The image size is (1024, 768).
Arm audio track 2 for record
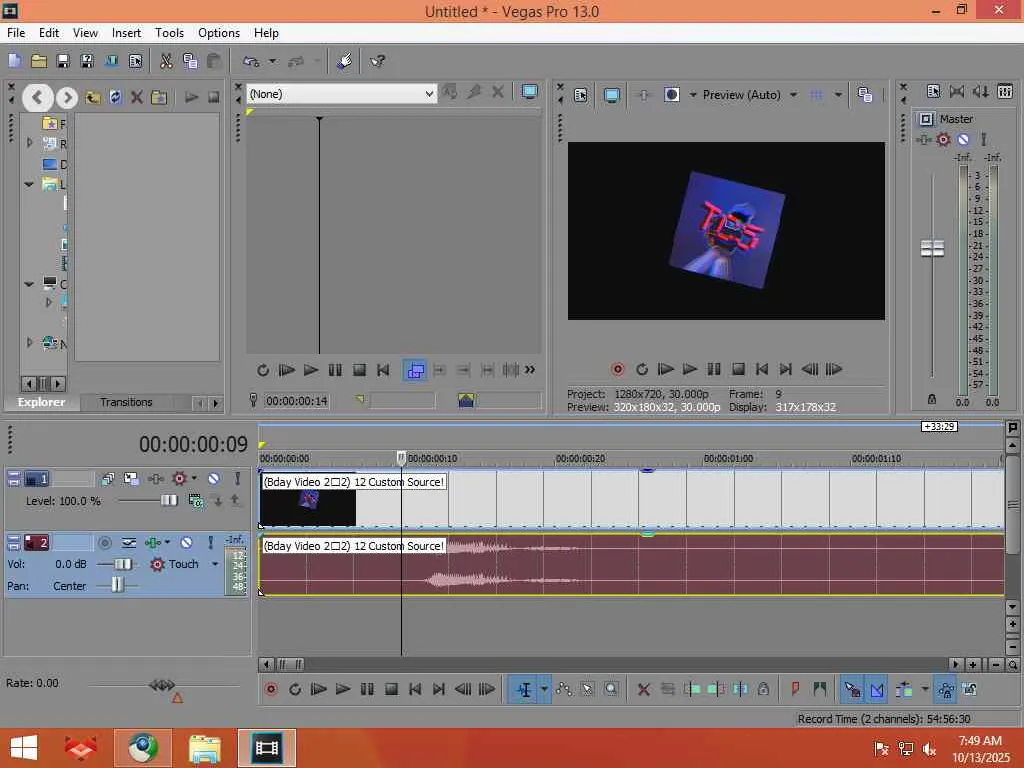tap(104, 543)
